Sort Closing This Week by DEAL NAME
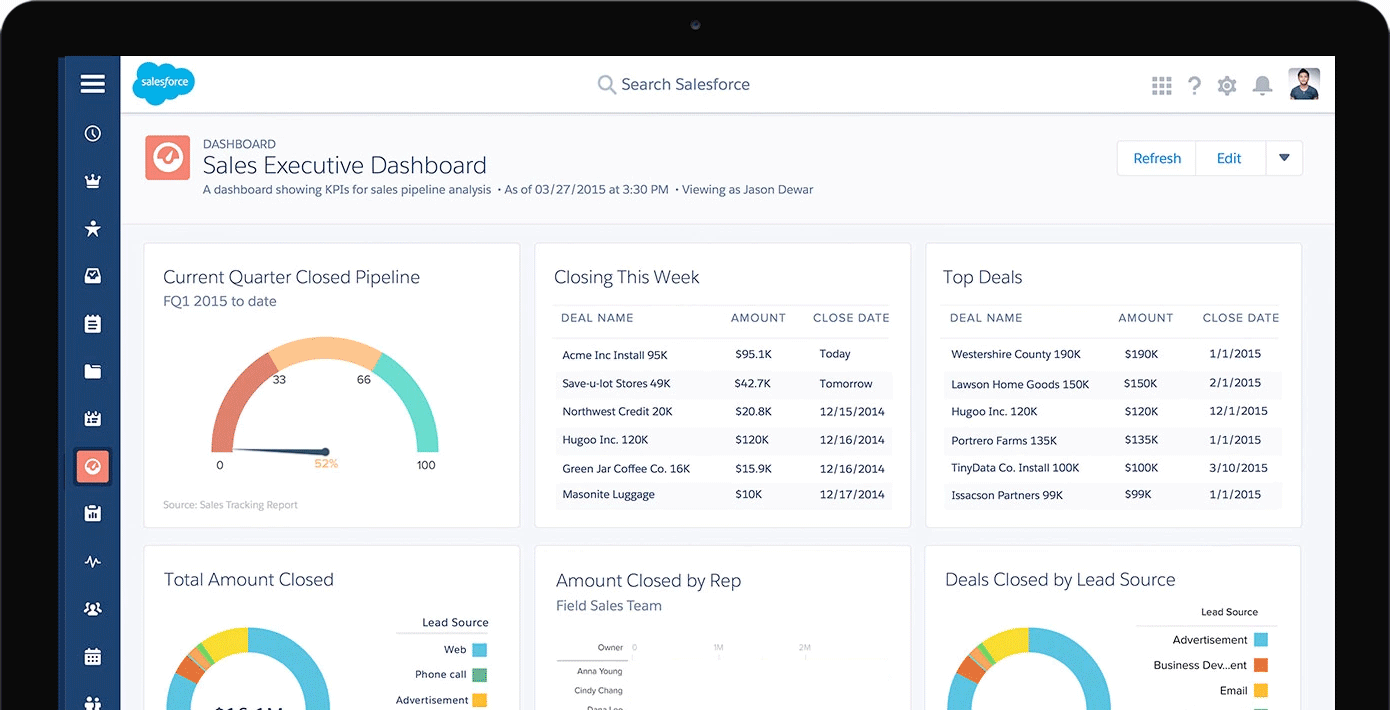The width and height of the screenshot is (1390, 710). coord(597,318)
